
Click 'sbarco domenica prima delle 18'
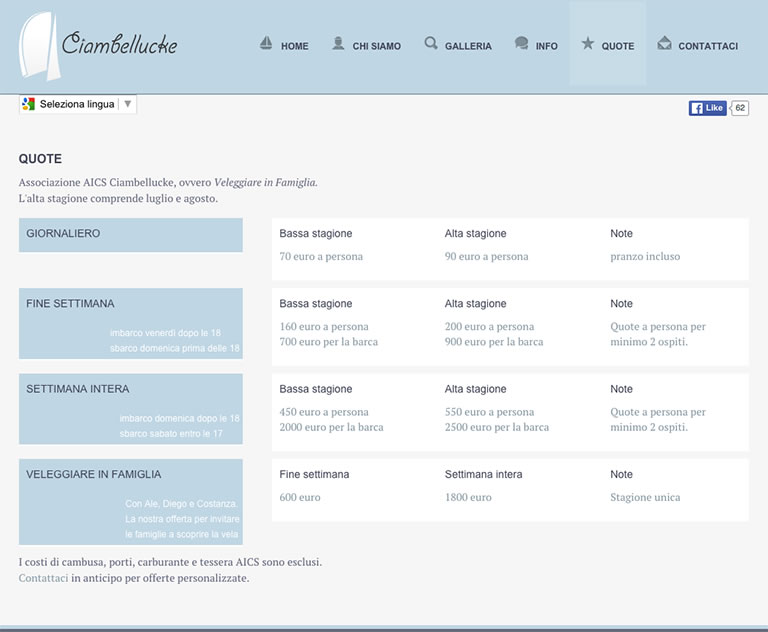coord(175,348)
